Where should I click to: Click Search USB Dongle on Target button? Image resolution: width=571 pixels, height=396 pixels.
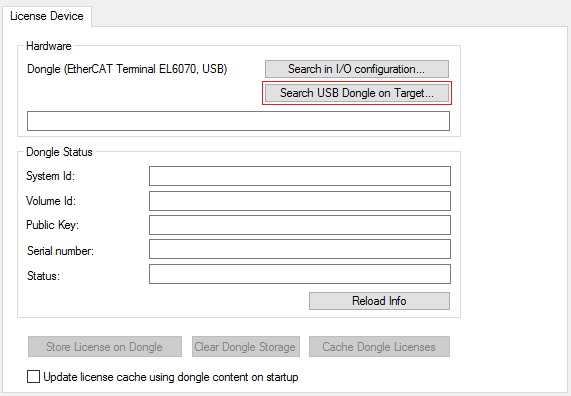(357, 93)
